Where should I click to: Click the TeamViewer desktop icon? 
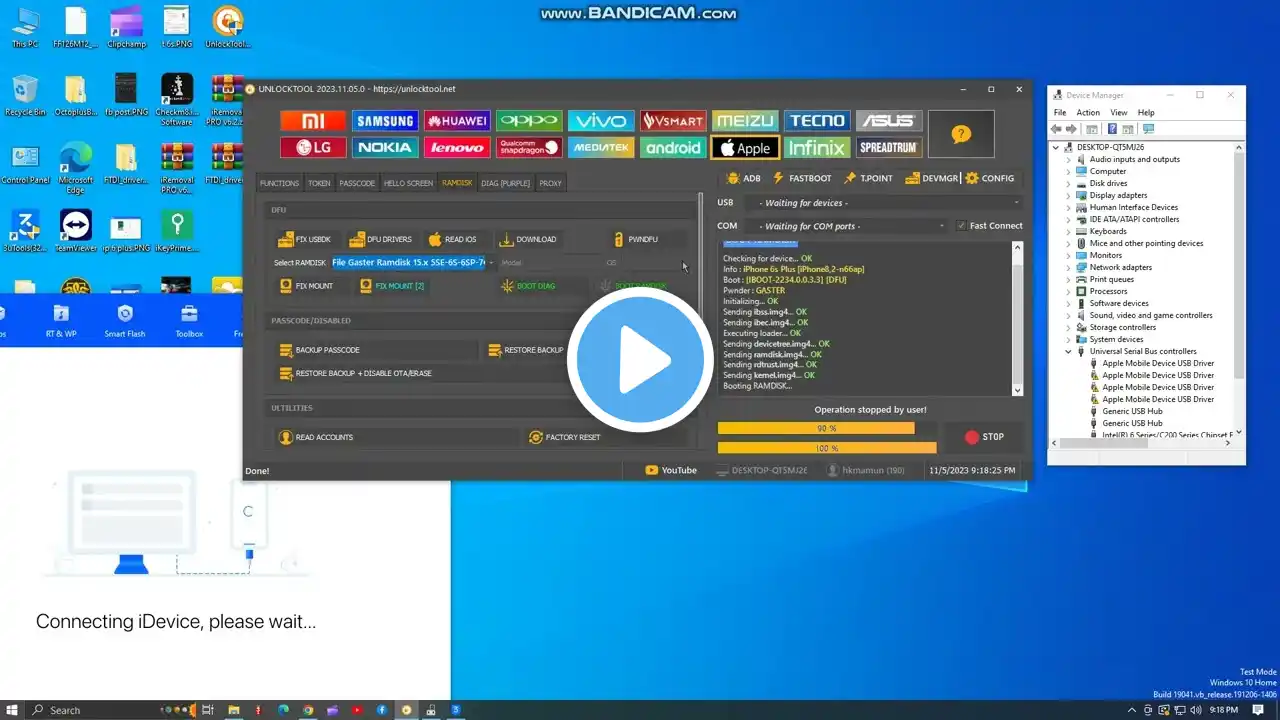75,230
